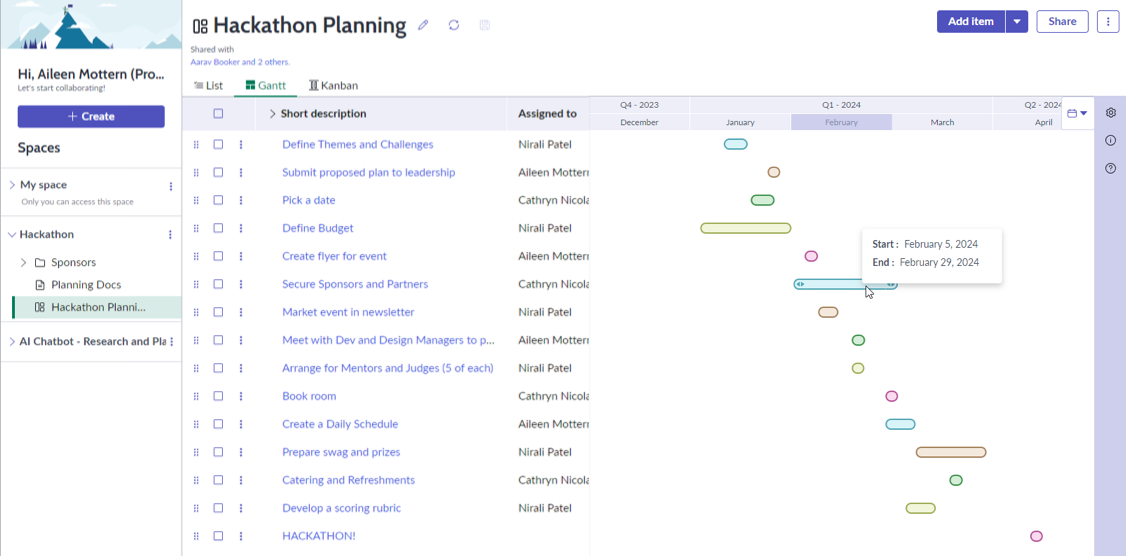Click the refresh sync icon near title
The width and height of the screenshot is (1126, 557).
tap(454, 25)
